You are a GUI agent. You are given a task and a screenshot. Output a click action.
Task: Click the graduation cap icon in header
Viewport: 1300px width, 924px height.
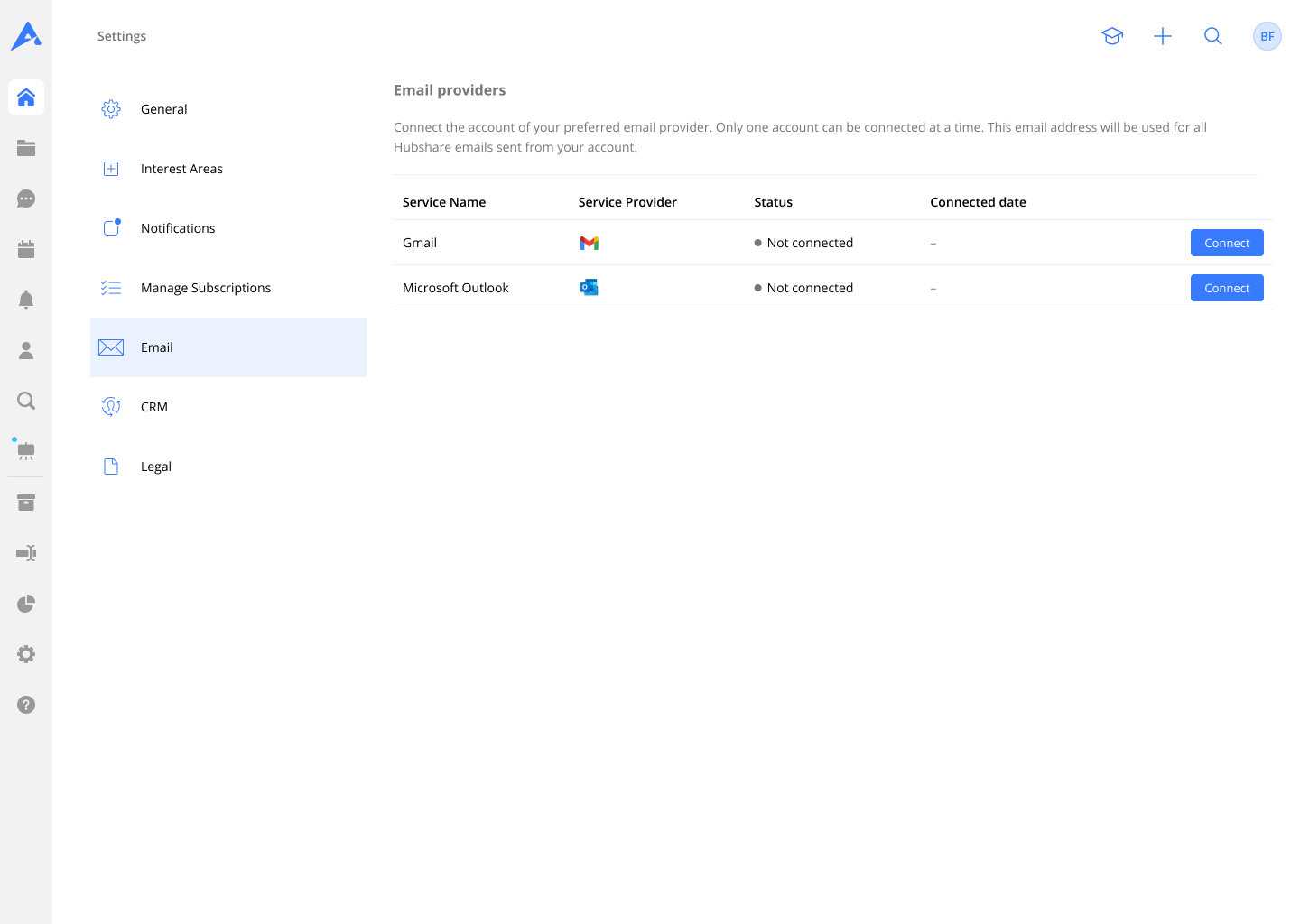[1112, 36]
